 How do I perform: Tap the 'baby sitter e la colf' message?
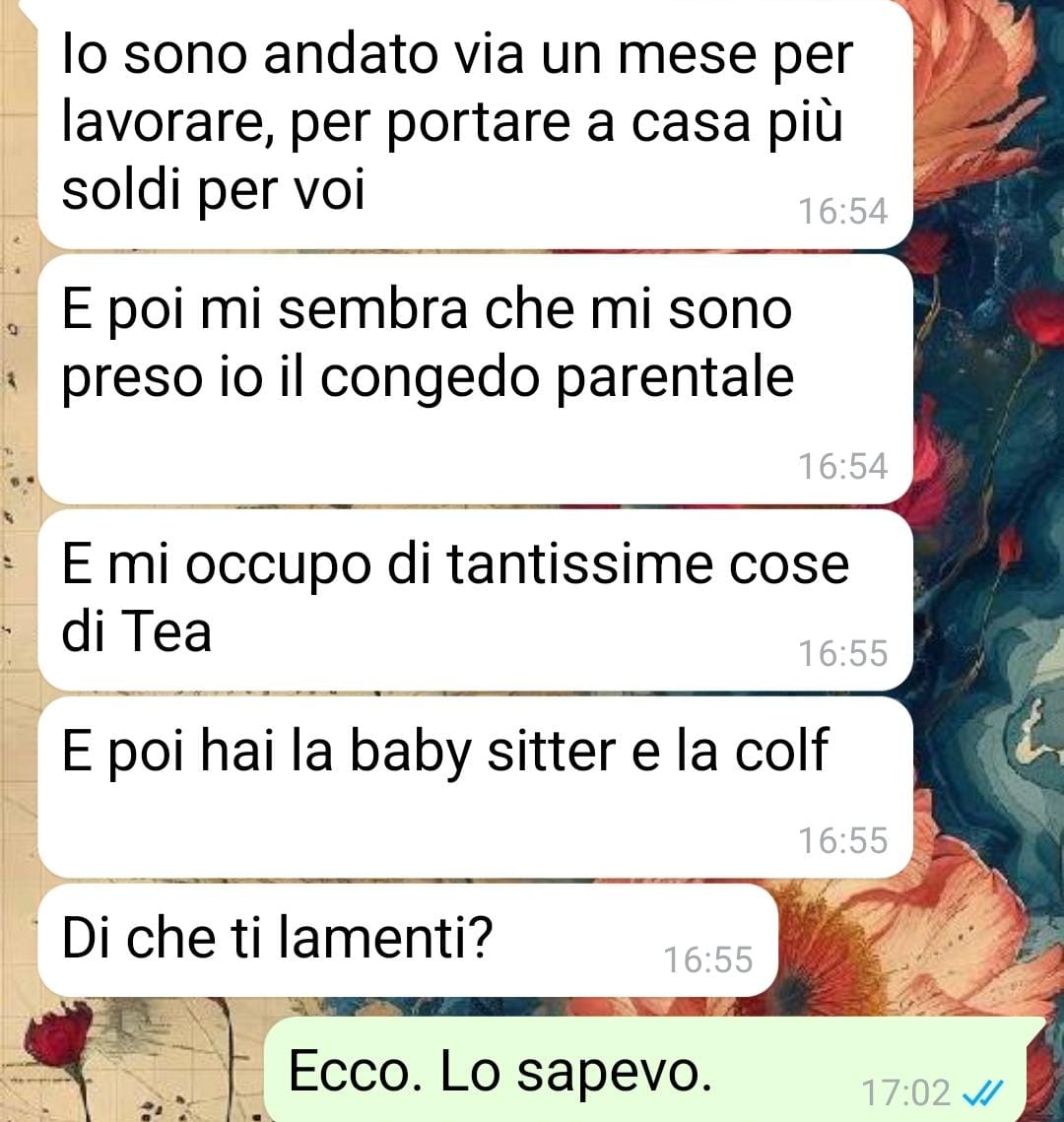point(475,787)
